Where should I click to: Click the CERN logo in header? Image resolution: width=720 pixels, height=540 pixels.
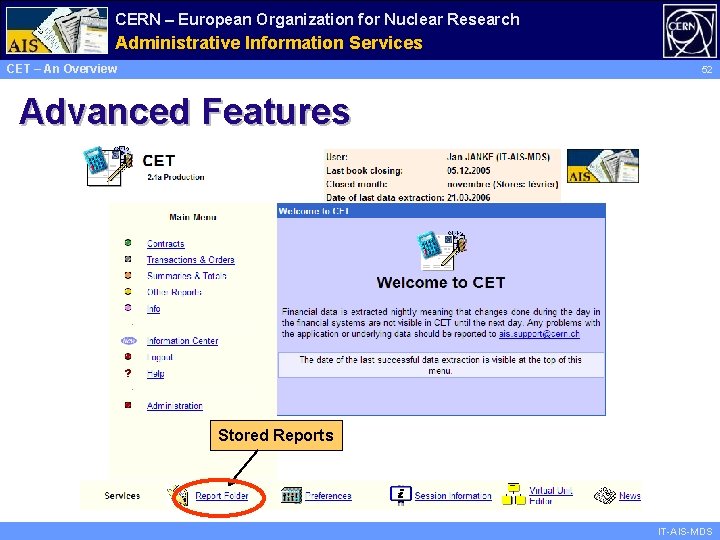[689, 31]
